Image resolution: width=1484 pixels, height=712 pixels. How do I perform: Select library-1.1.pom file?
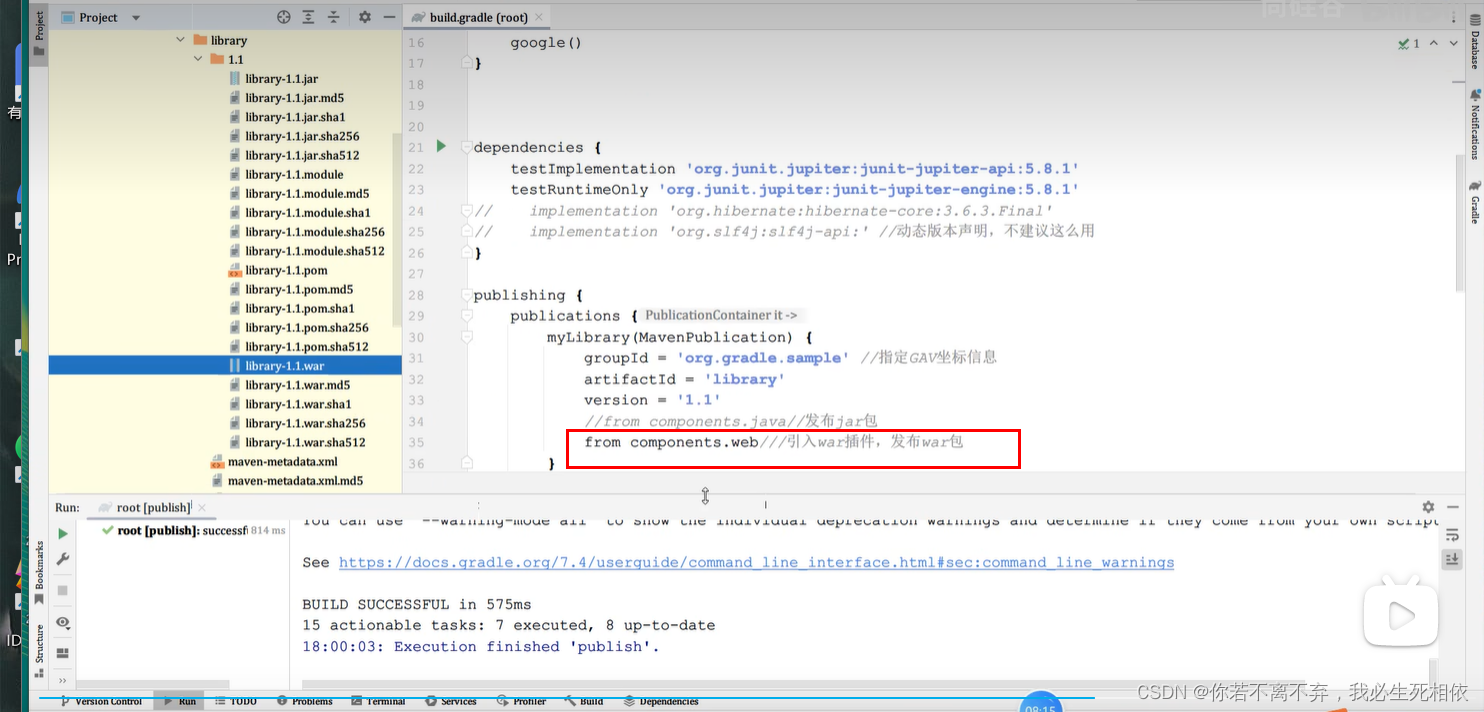tap(286, 270)
